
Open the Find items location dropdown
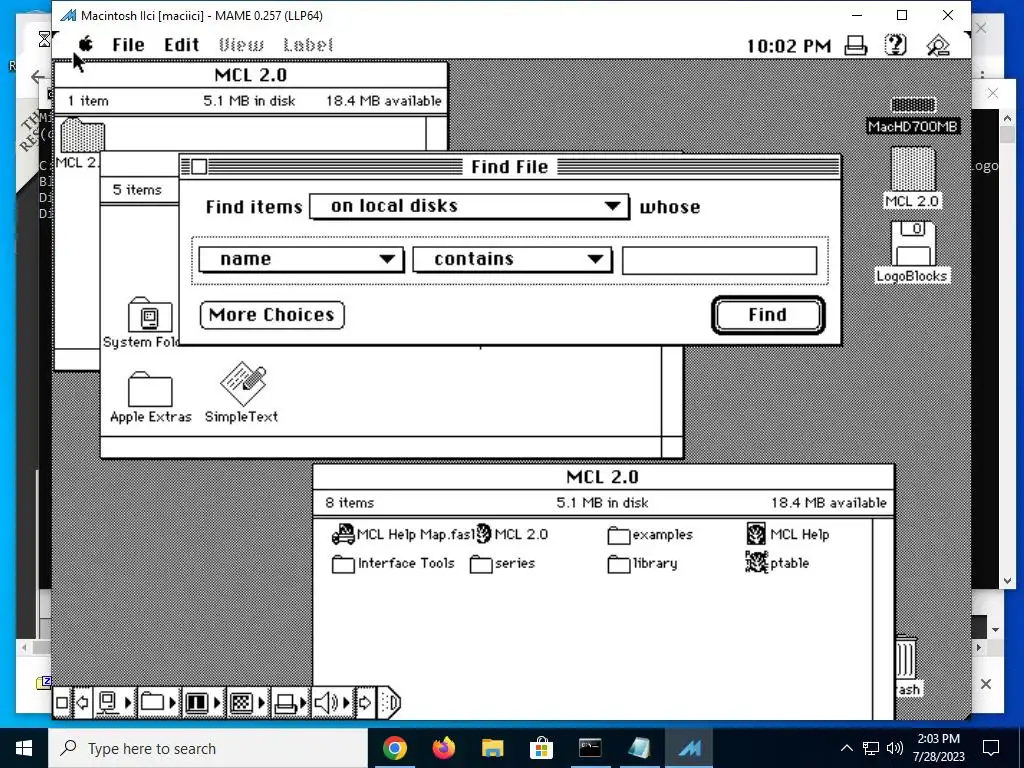[x=470, y=206]
